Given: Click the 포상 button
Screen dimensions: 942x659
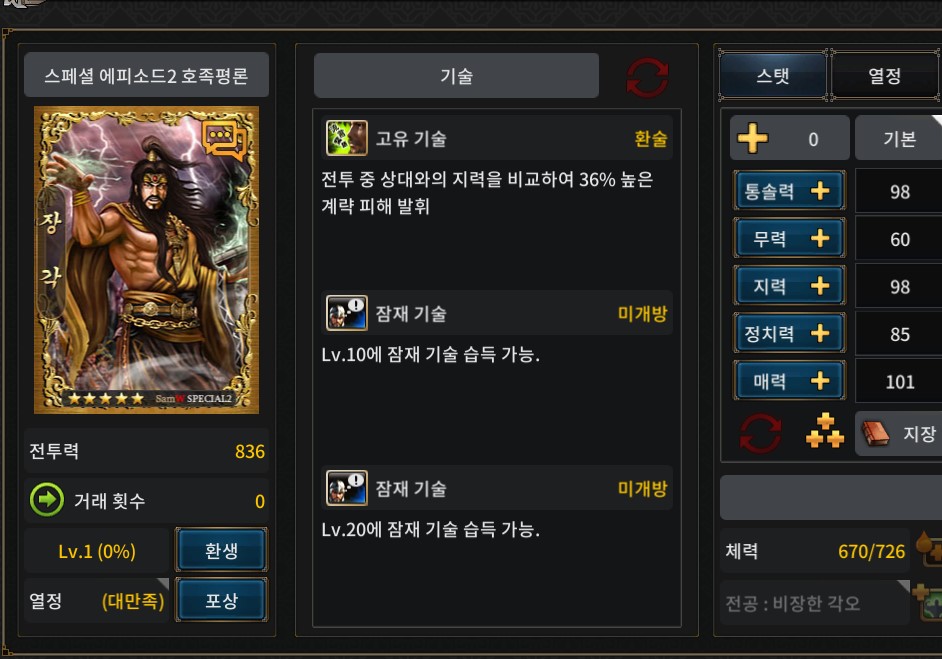Looking at the screenshot, I should tap(221, 600).
